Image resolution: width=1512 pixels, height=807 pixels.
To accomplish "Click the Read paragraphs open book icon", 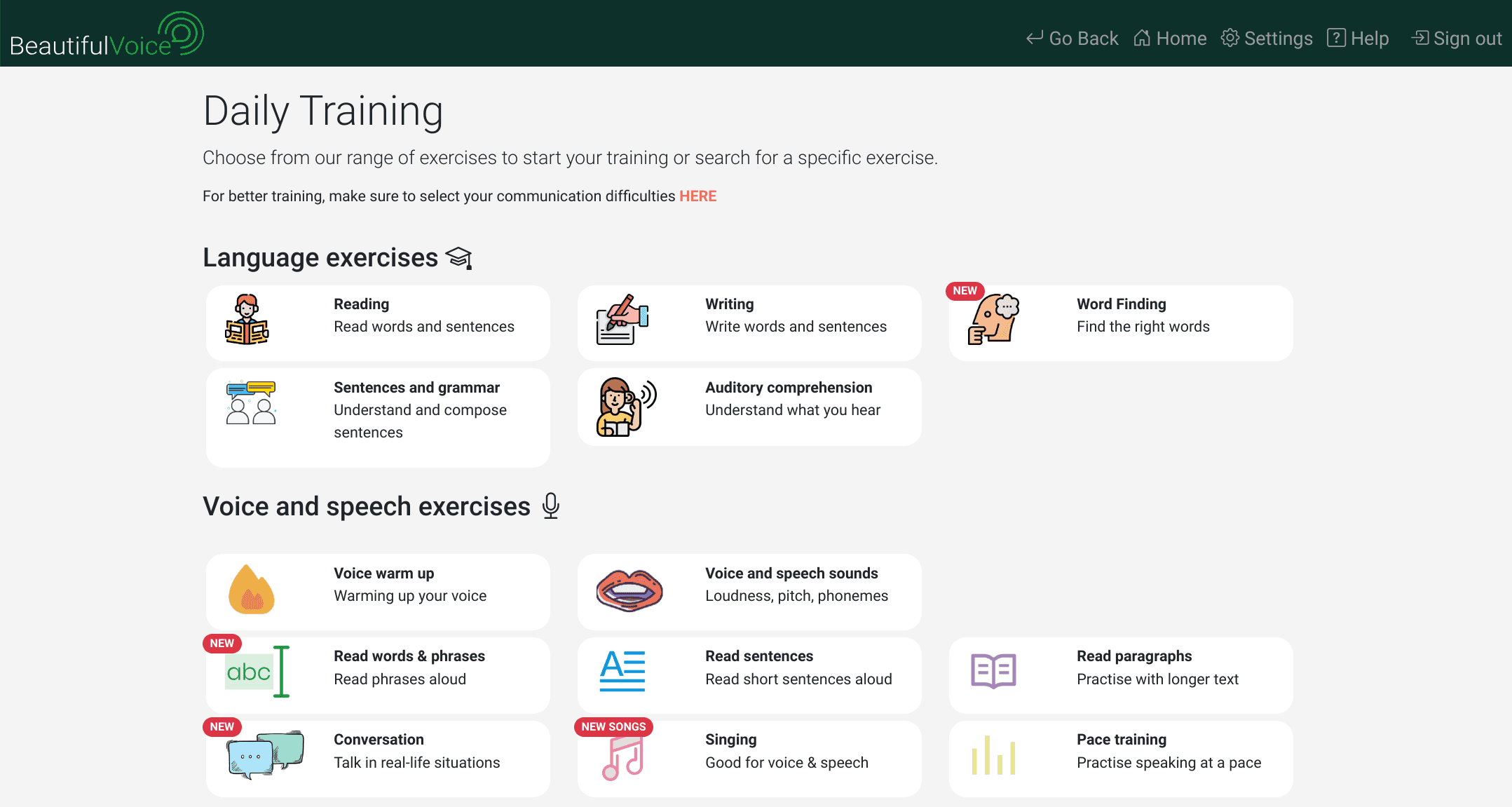I will 993,671.
